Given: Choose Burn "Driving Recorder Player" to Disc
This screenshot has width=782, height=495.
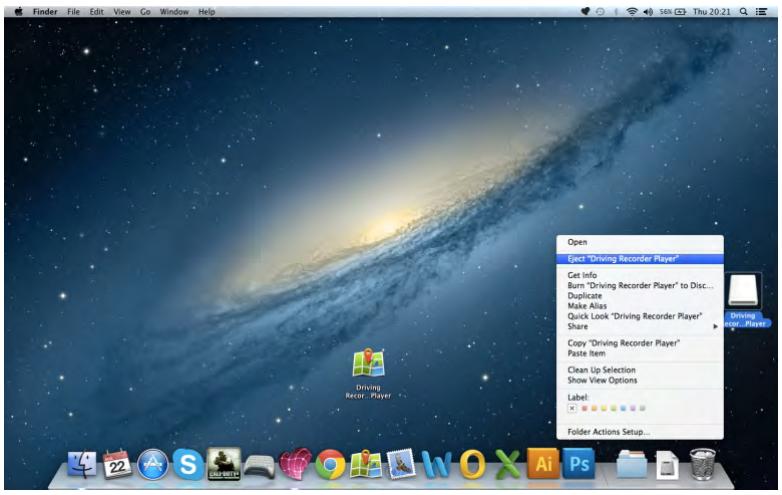Looking at the screenshot, I should click(x=640, y=286).
